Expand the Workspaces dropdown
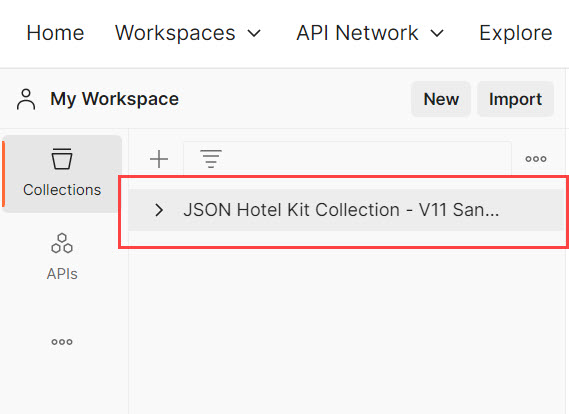The width and height of the screenshot is (569, 414). pyautogui.click(x=188, y=33)
